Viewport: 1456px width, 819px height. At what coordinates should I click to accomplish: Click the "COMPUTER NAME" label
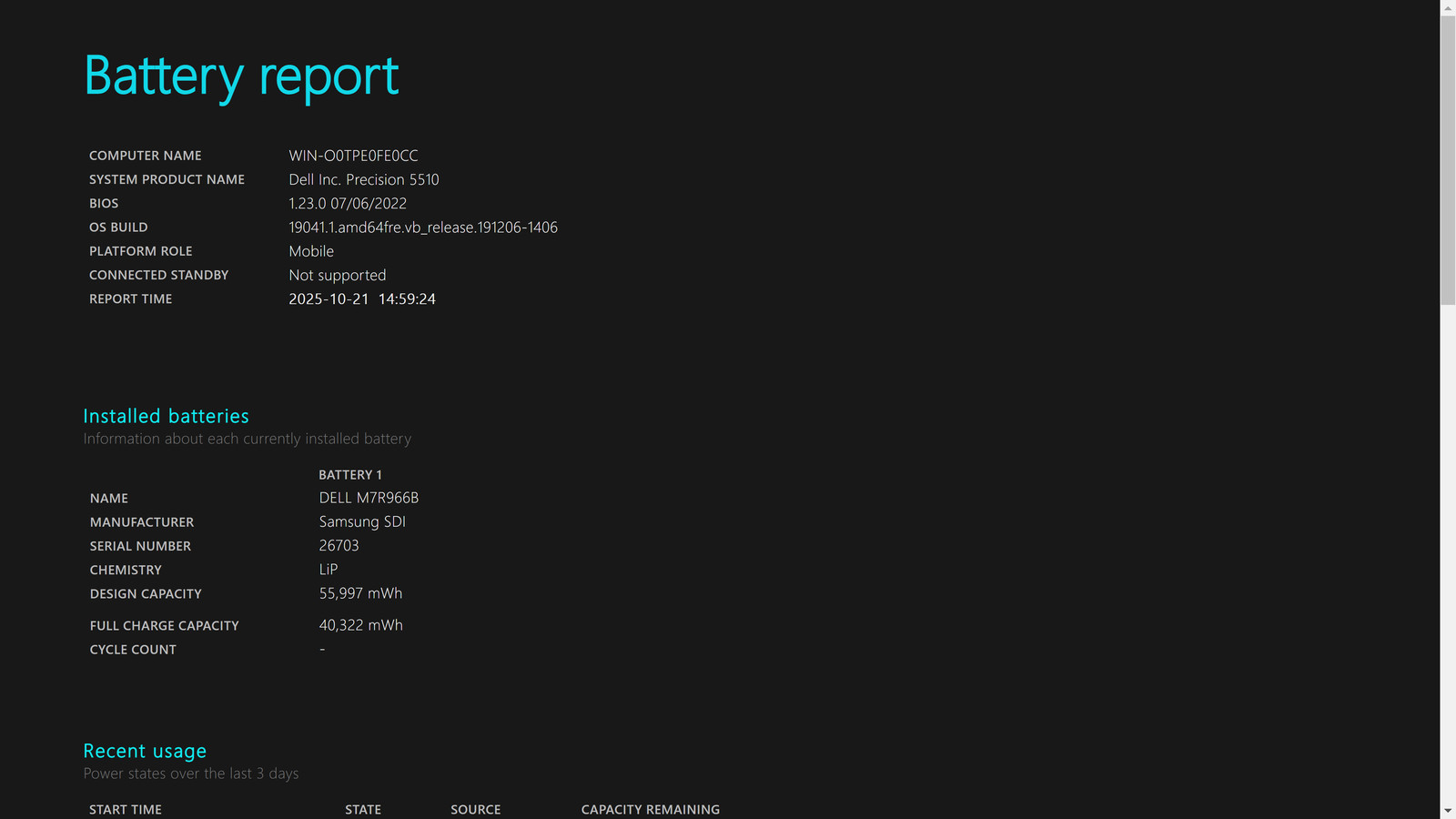coord(146,156)
